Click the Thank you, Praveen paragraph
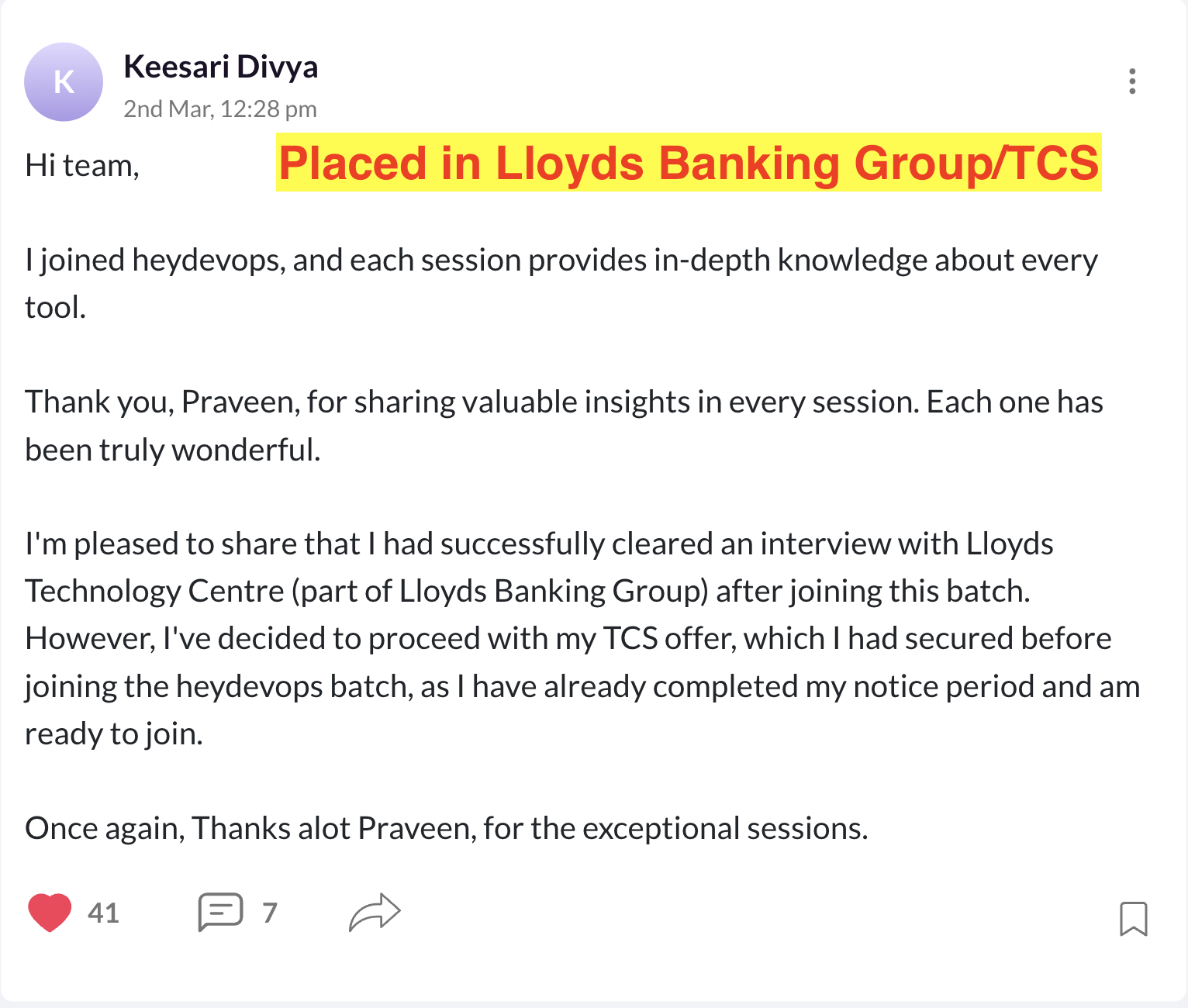 [564, 402]
